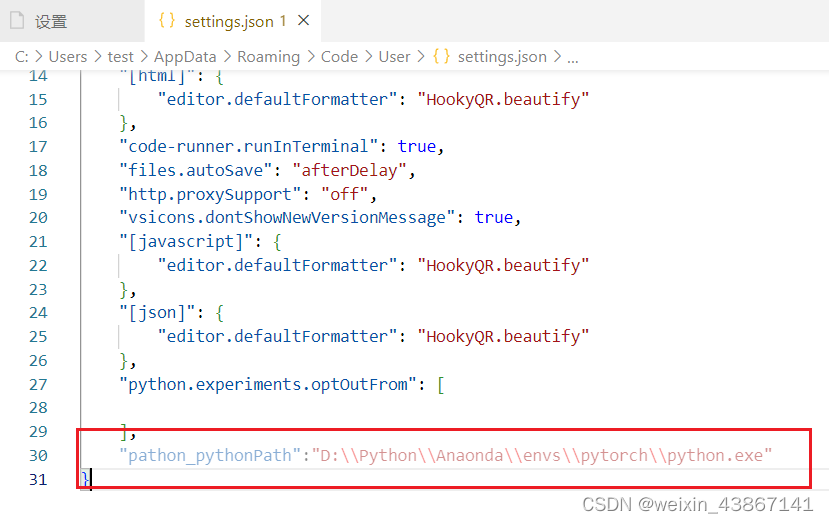
Task: Open the Users breadcrumb folder
Action: [68, 57]
